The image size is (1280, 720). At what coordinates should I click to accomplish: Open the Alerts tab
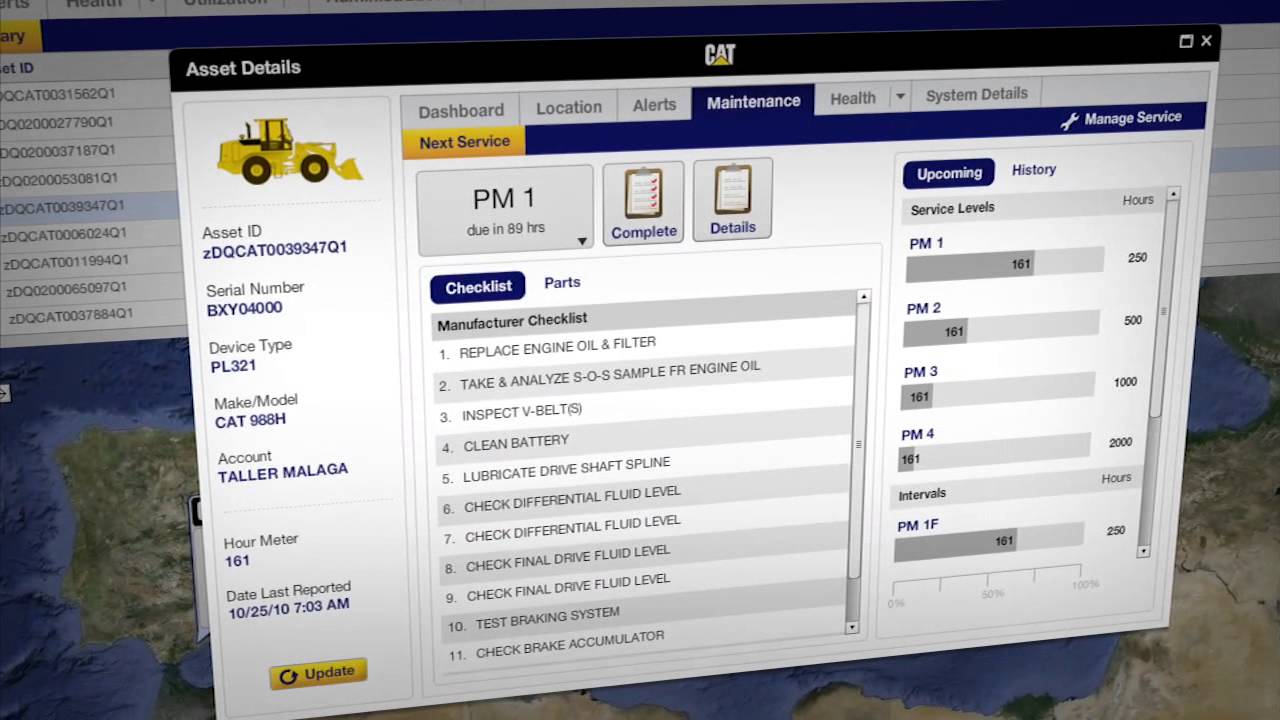654,104
